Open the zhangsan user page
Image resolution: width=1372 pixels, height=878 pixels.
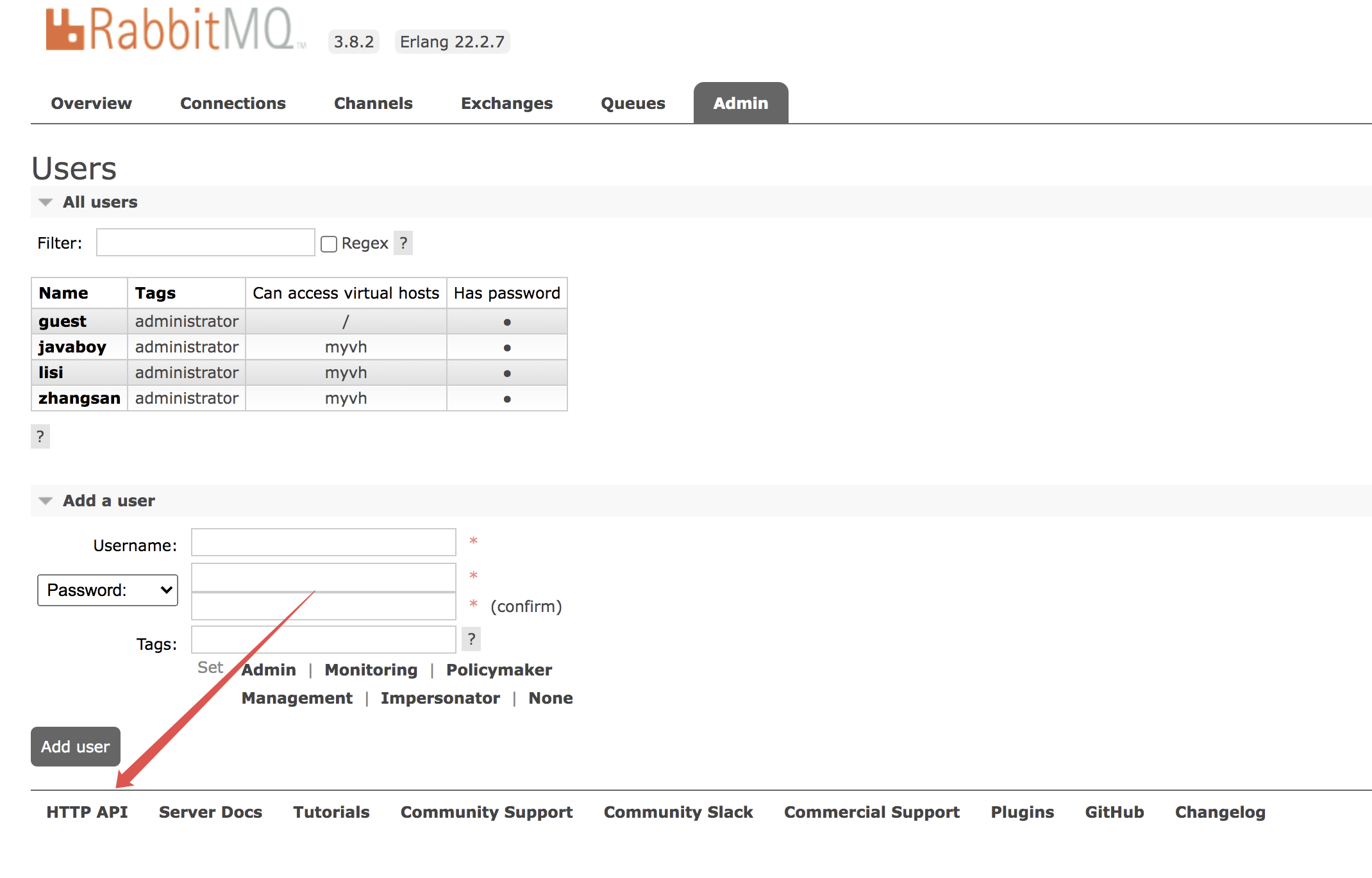[79, 398]
